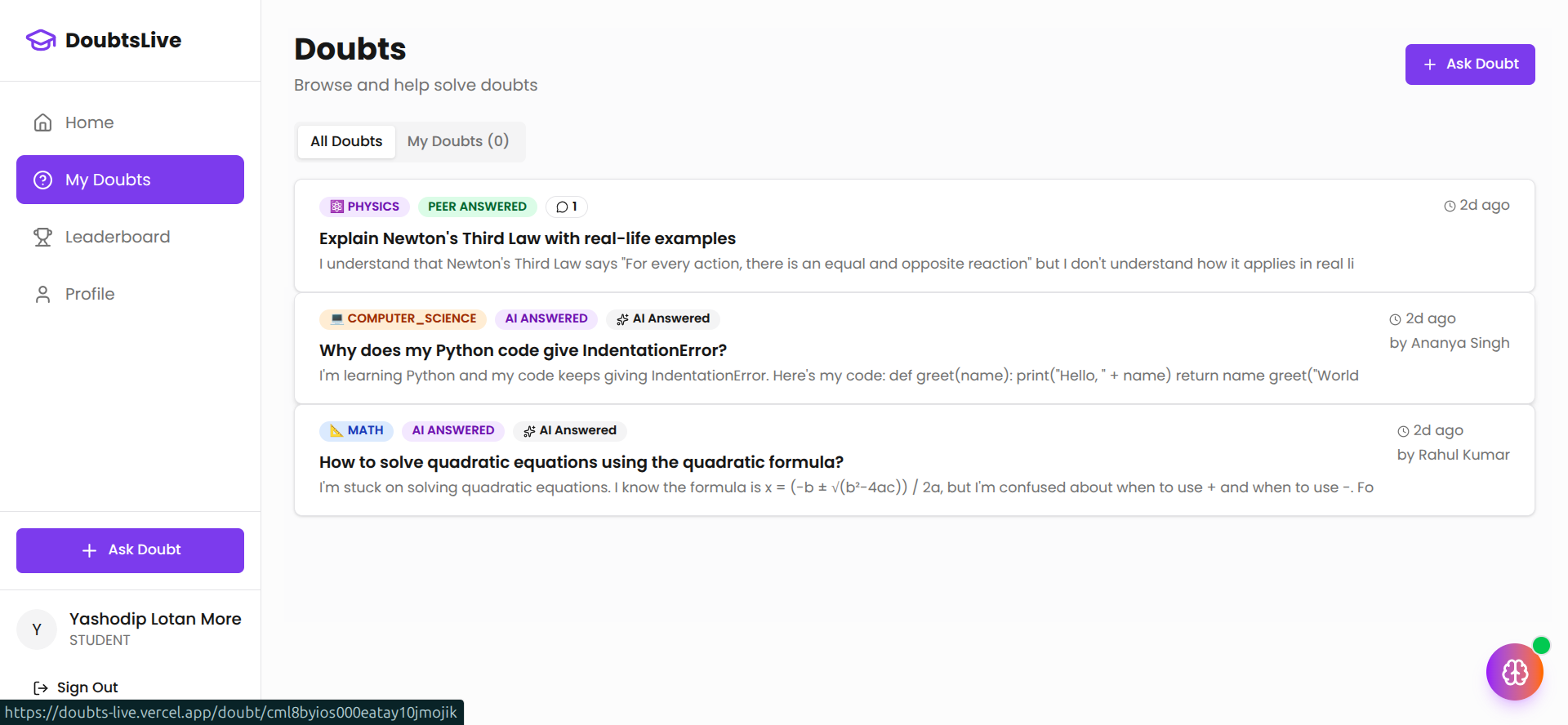
Task: Click the PEER ANSWERED status badge
Action: click(x=477, y=207)
